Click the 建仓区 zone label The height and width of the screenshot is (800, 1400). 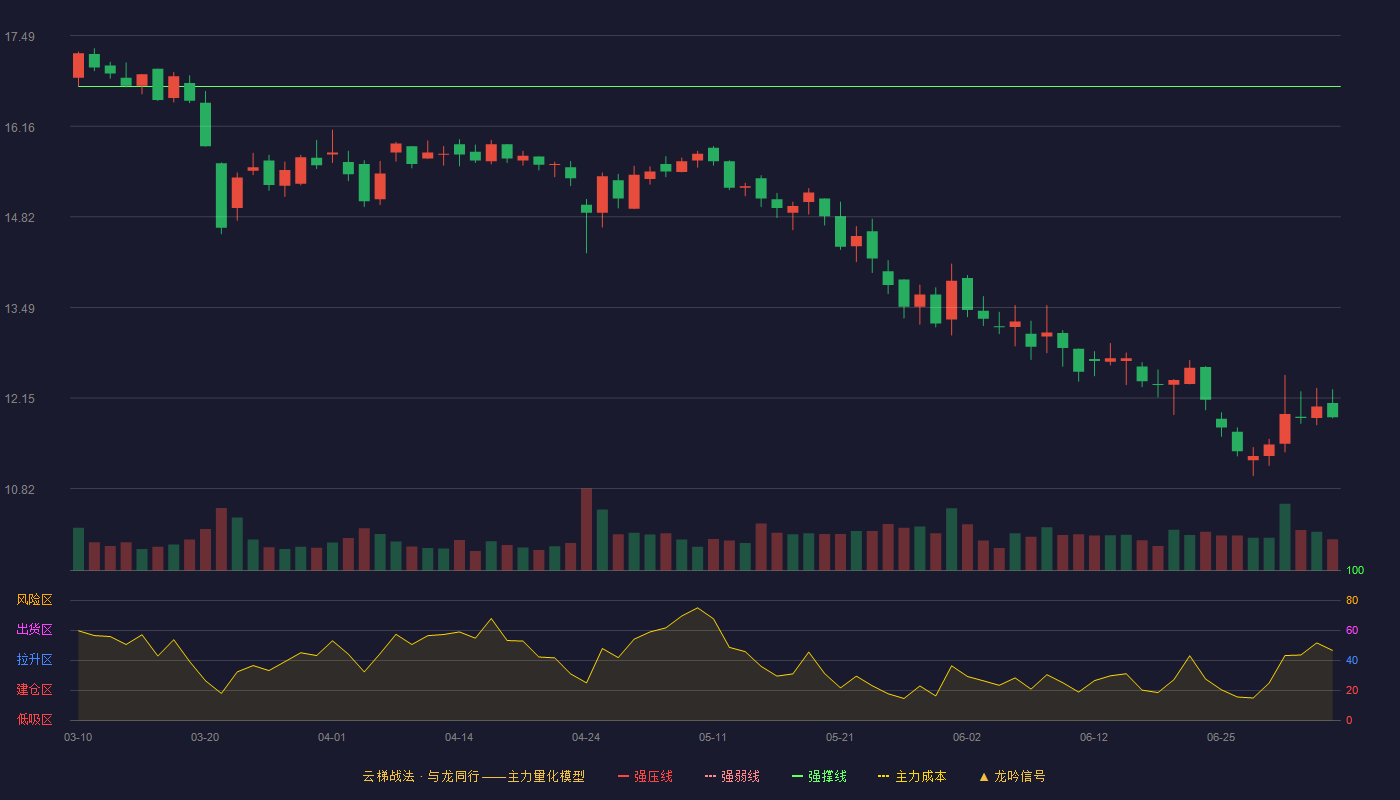34,690
